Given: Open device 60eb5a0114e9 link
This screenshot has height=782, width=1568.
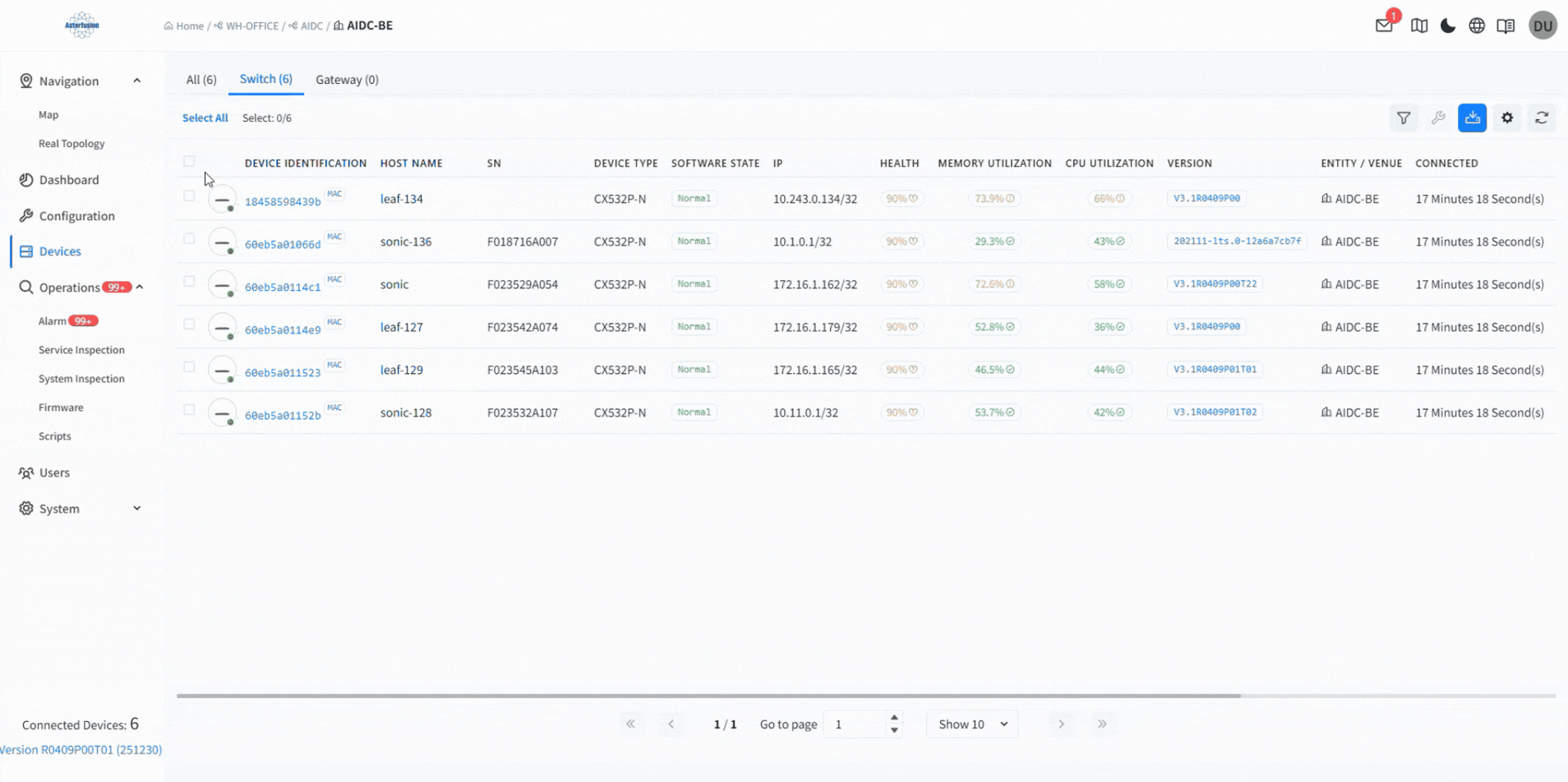Looking at the screenshot, I should [x=283, y=330].
